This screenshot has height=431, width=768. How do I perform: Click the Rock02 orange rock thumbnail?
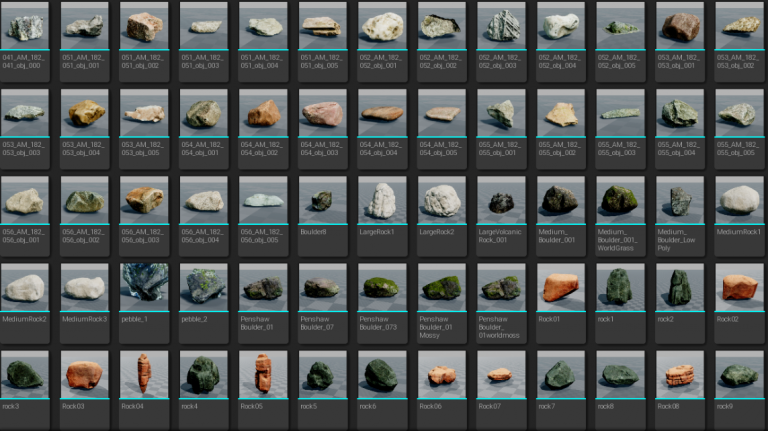point(739,287)
